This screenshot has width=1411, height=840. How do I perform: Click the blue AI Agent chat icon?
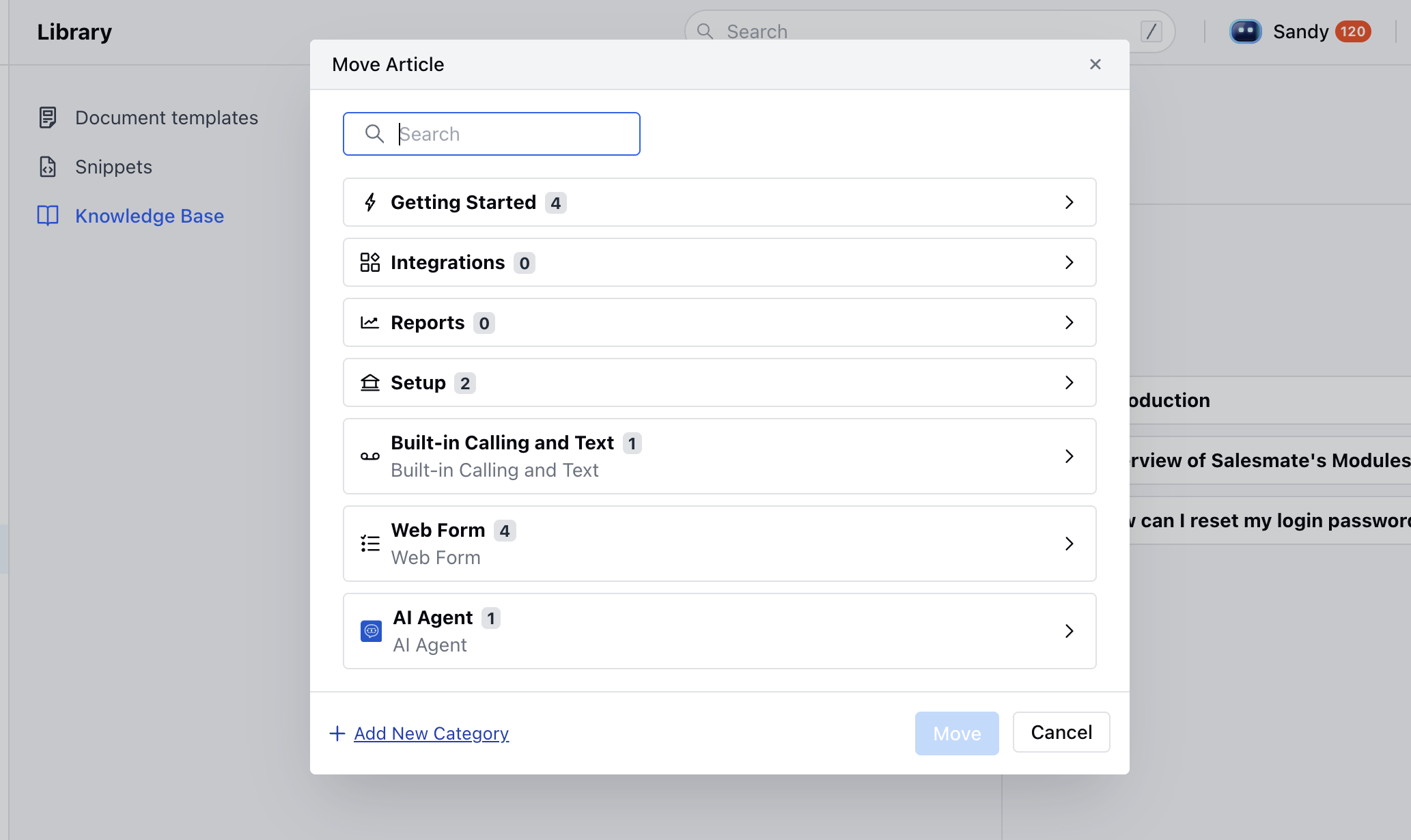(x=371, y=631)
